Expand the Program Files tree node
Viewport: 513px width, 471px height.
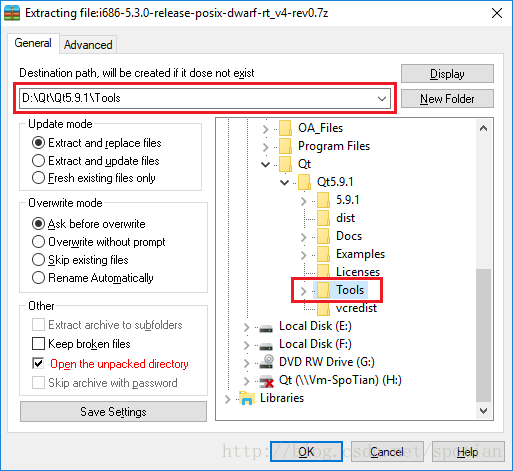pos(266,147)
